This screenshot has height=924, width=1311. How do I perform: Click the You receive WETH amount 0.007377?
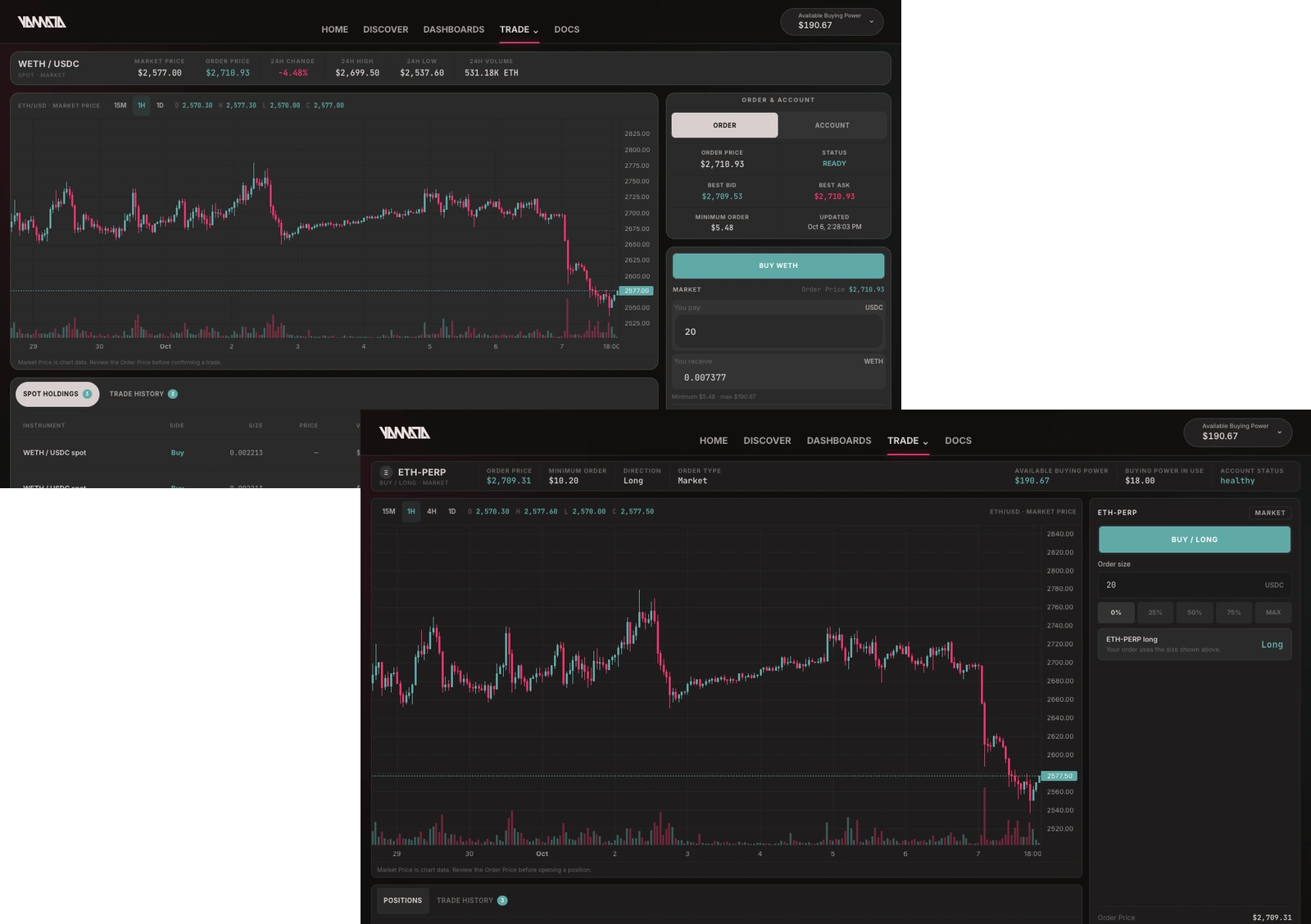coord(705,378)
